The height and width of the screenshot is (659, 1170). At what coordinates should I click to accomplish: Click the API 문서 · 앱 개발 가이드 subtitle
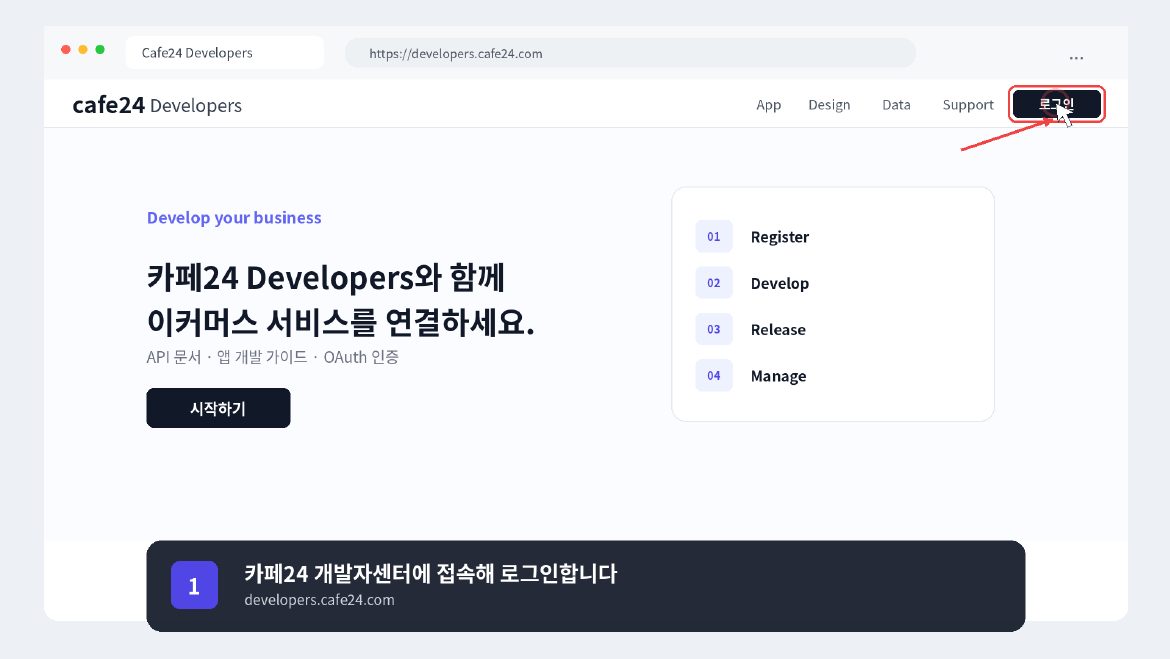coord(272,357)
